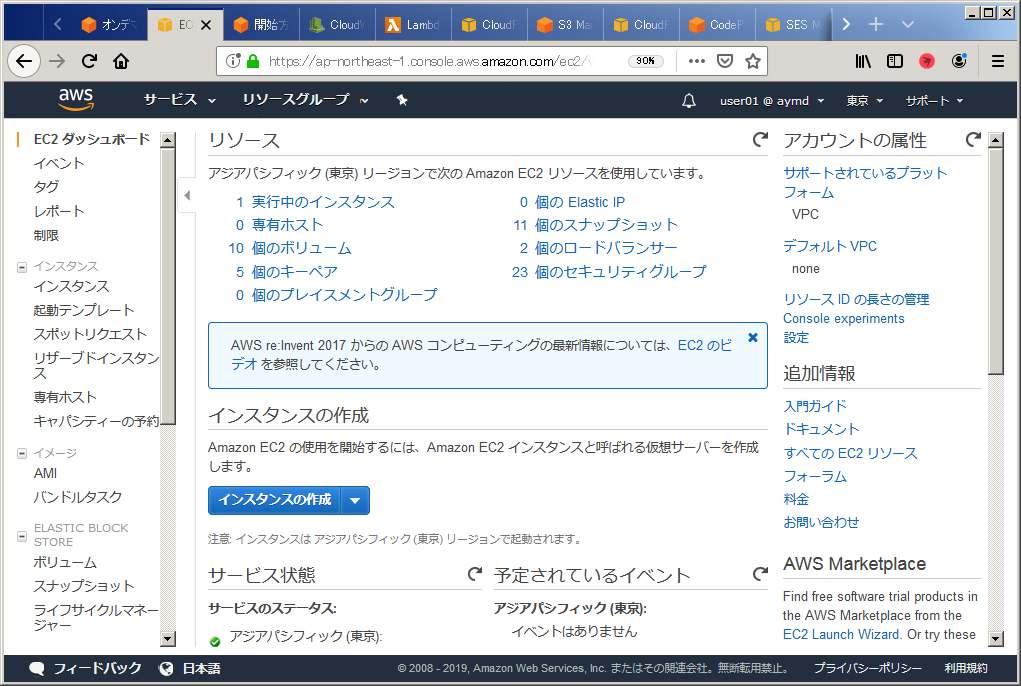1021x686 pixels.
Task: Open the Firefox hamburger menu
Action: pyautogui.click(x=998, y=61)
